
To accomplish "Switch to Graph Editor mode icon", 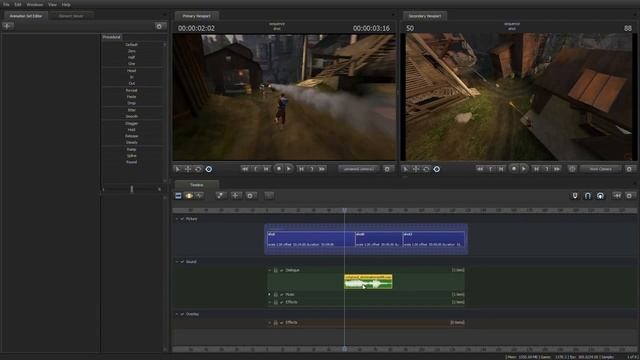I will (x=199, y=196).
